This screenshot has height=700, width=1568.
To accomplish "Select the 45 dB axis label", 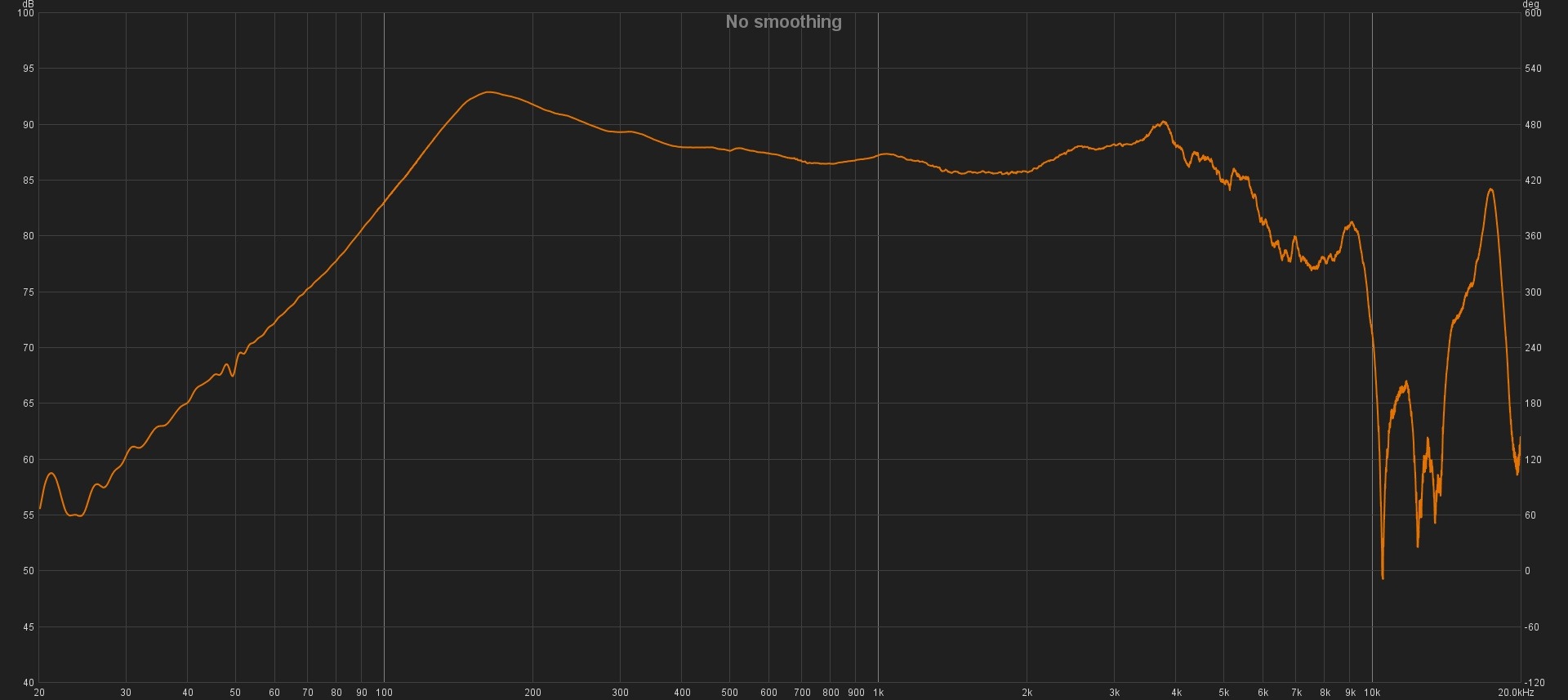I will click(29, 627).
